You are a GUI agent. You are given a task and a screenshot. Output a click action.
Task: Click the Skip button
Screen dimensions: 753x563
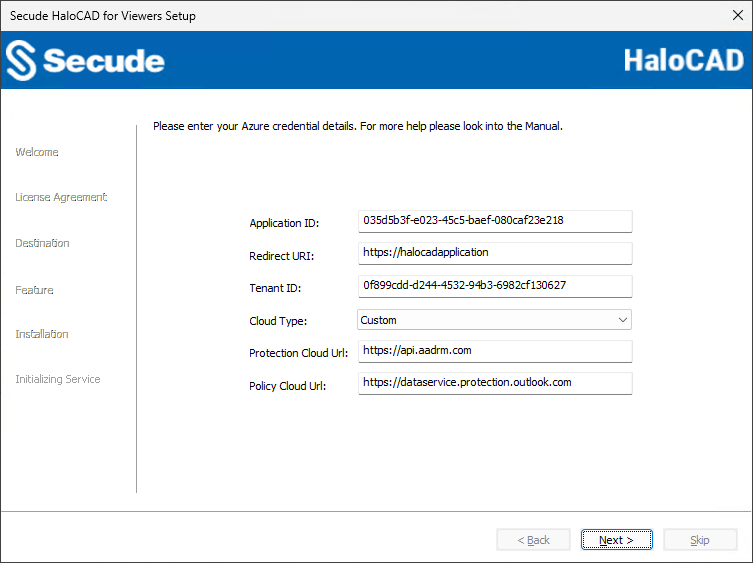[x=700, y=540]
